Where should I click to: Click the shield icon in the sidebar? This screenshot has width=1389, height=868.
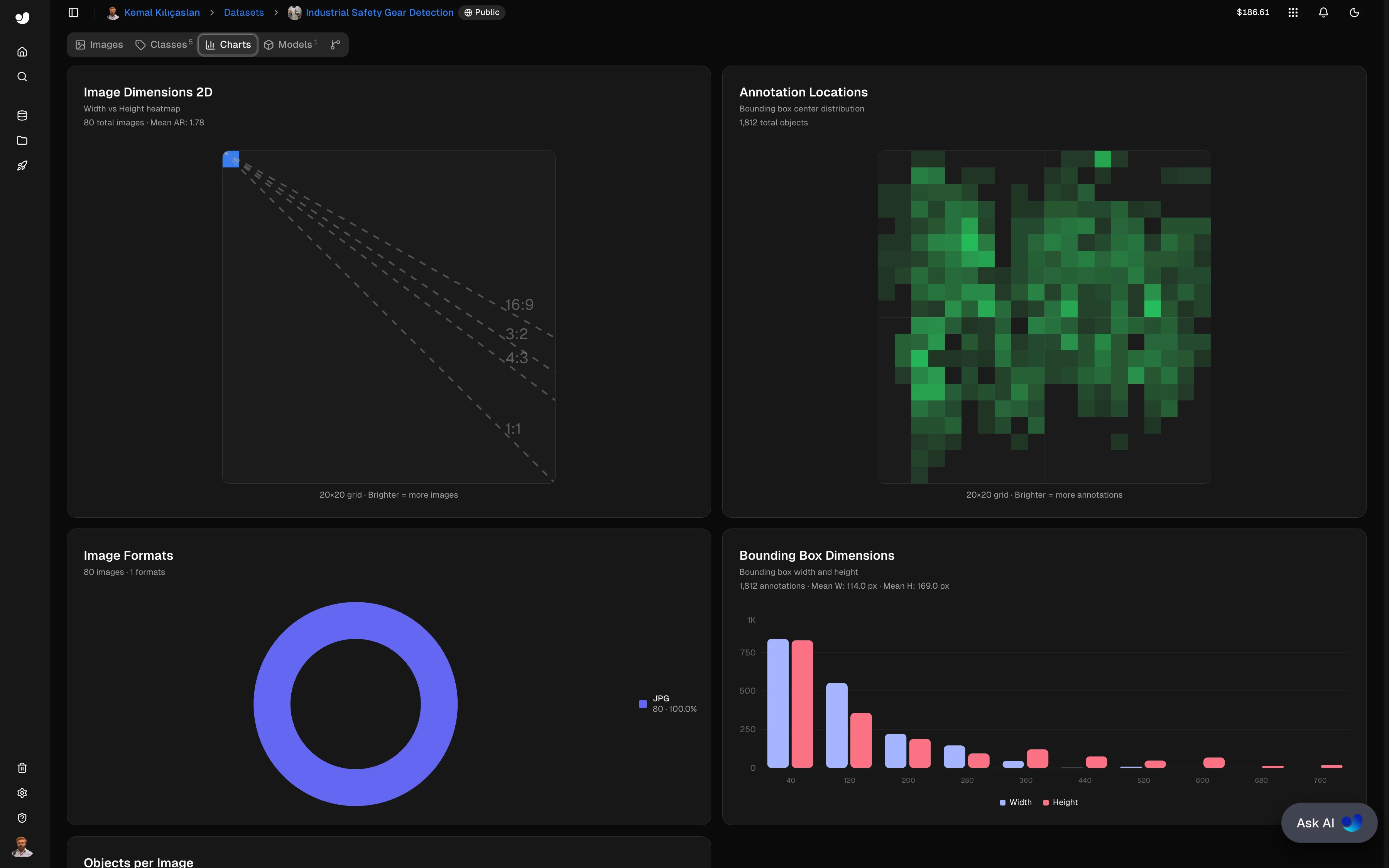pos(22,818)
